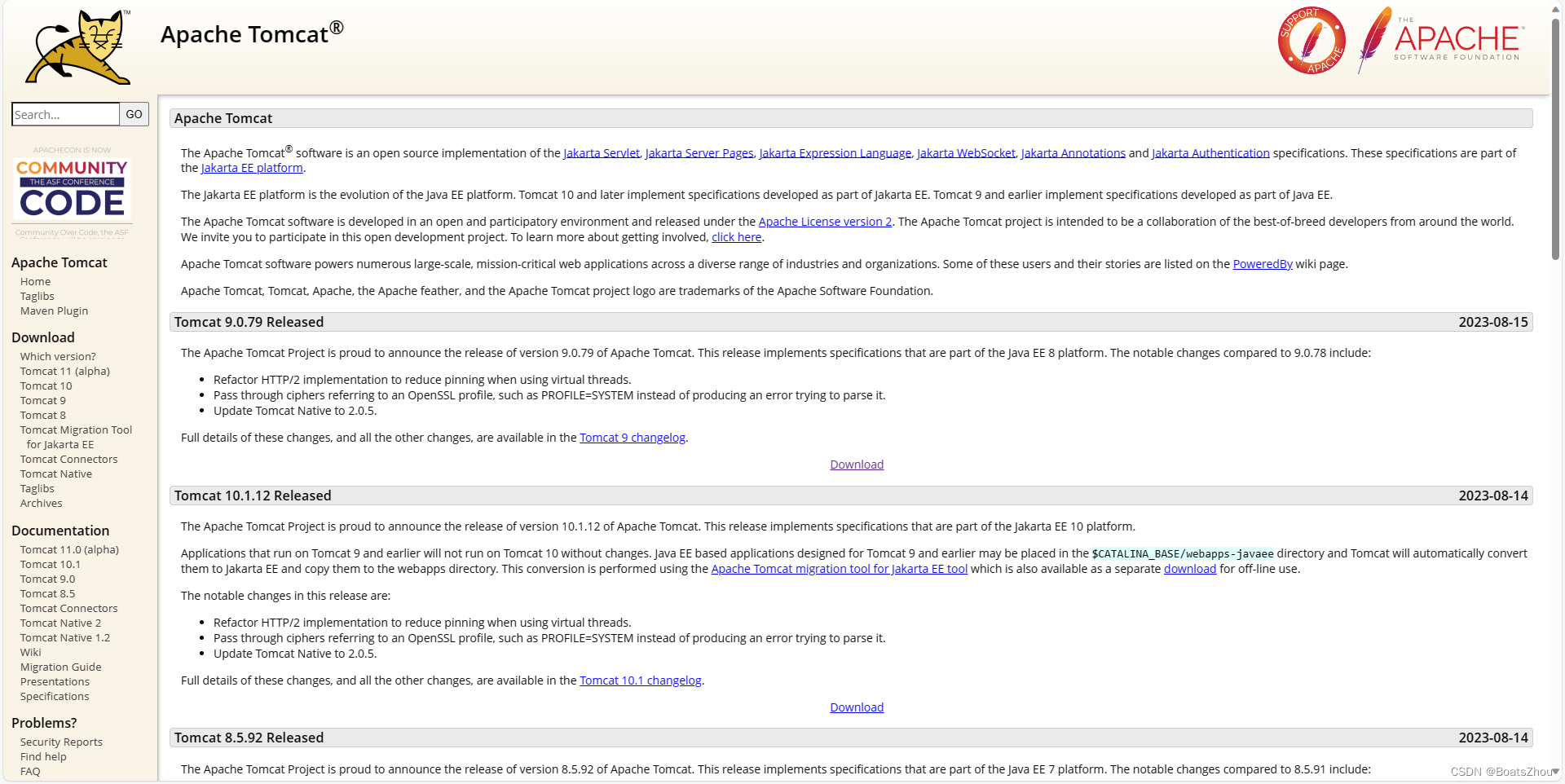This screenshot has height=784, width=1565.
Task: Open Presentations sidebar link
Action: pos(55,682)
